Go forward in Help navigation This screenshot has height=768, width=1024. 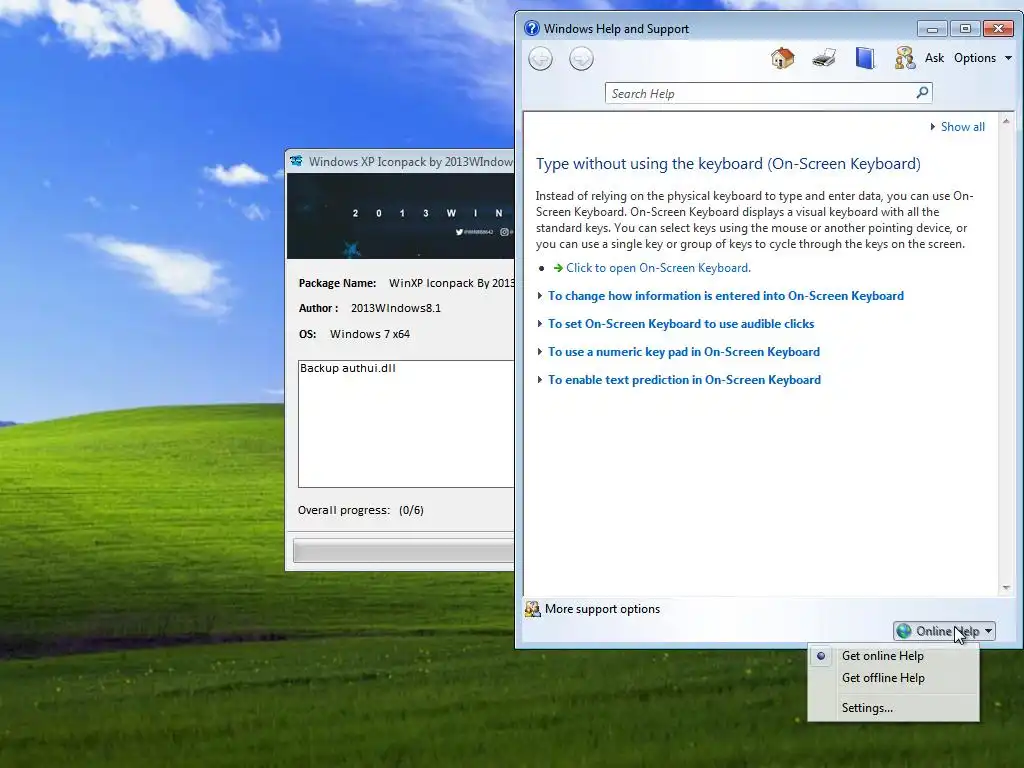pyautogui.click(x=581, y=59)
